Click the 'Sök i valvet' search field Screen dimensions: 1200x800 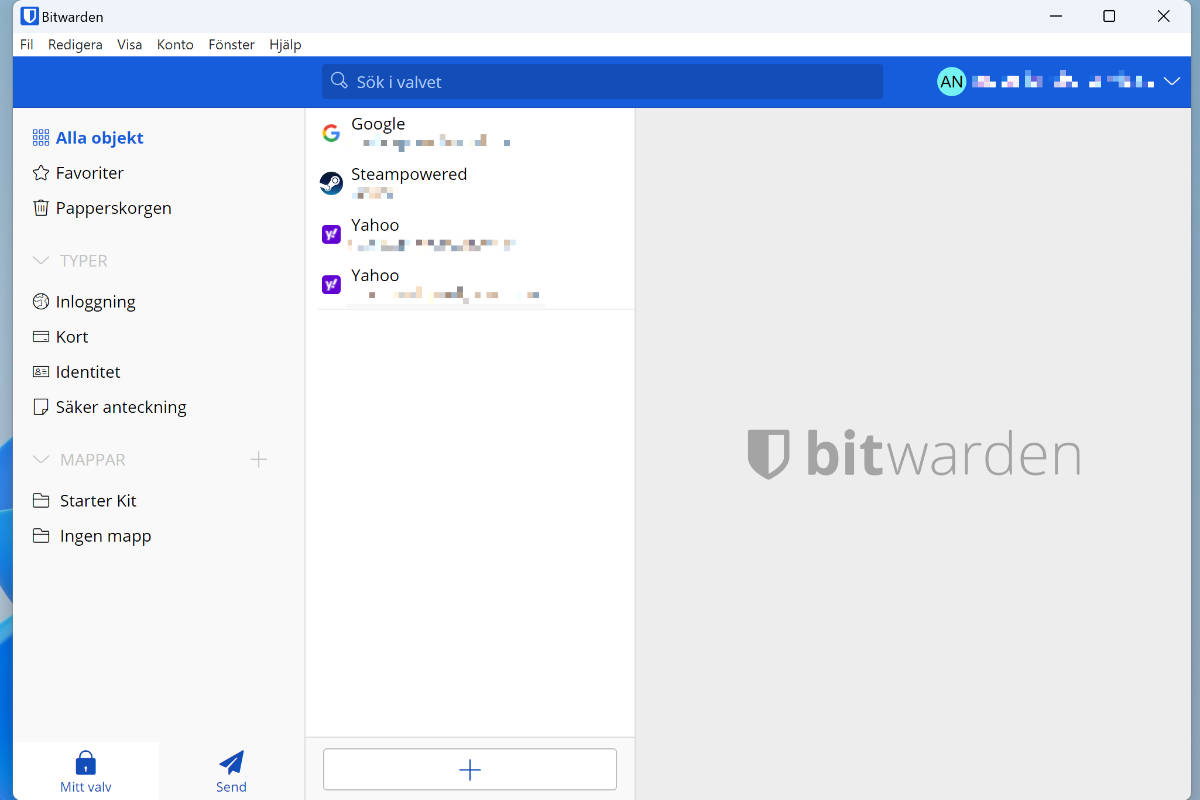point(602,82)
